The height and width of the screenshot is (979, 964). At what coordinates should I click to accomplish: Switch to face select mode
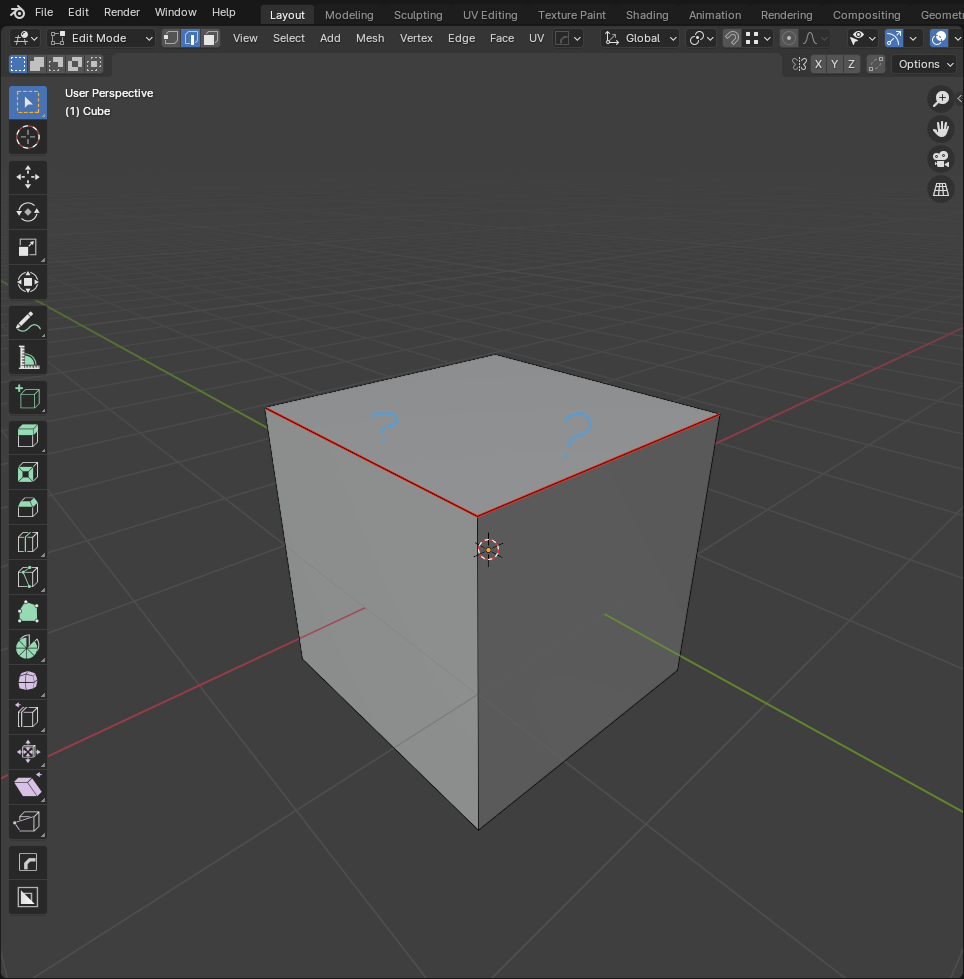point(211,39)
